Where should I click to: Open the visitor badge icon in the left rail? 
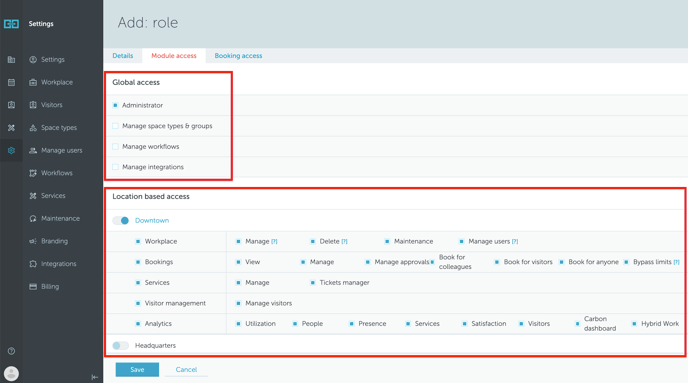pos(11,105)
